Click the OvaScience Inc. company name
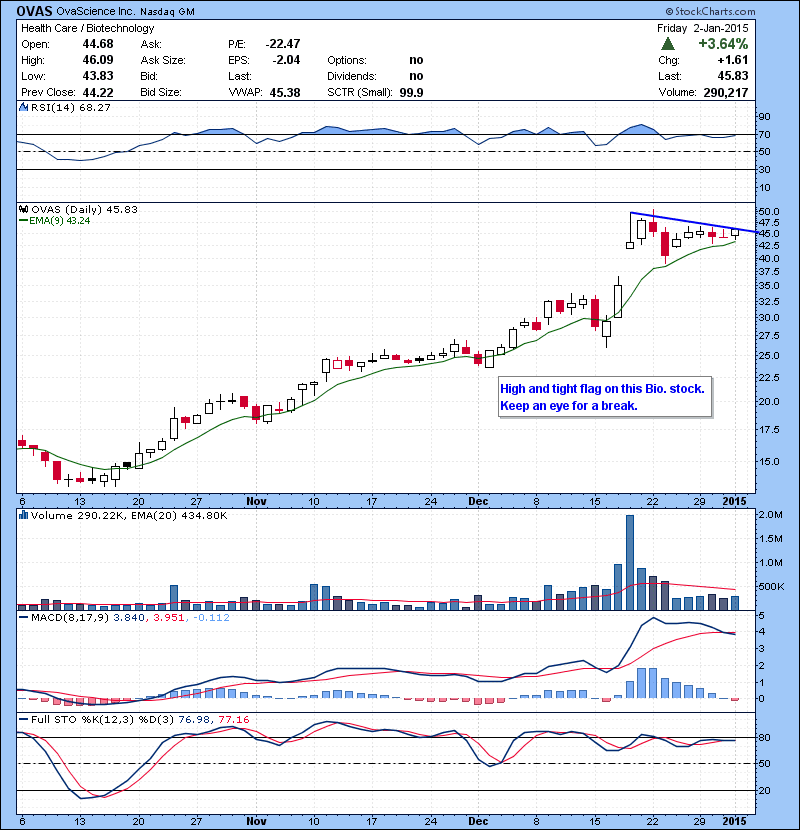Image resolution: width=800 pixels, height=830 pixels. point(95,11)
